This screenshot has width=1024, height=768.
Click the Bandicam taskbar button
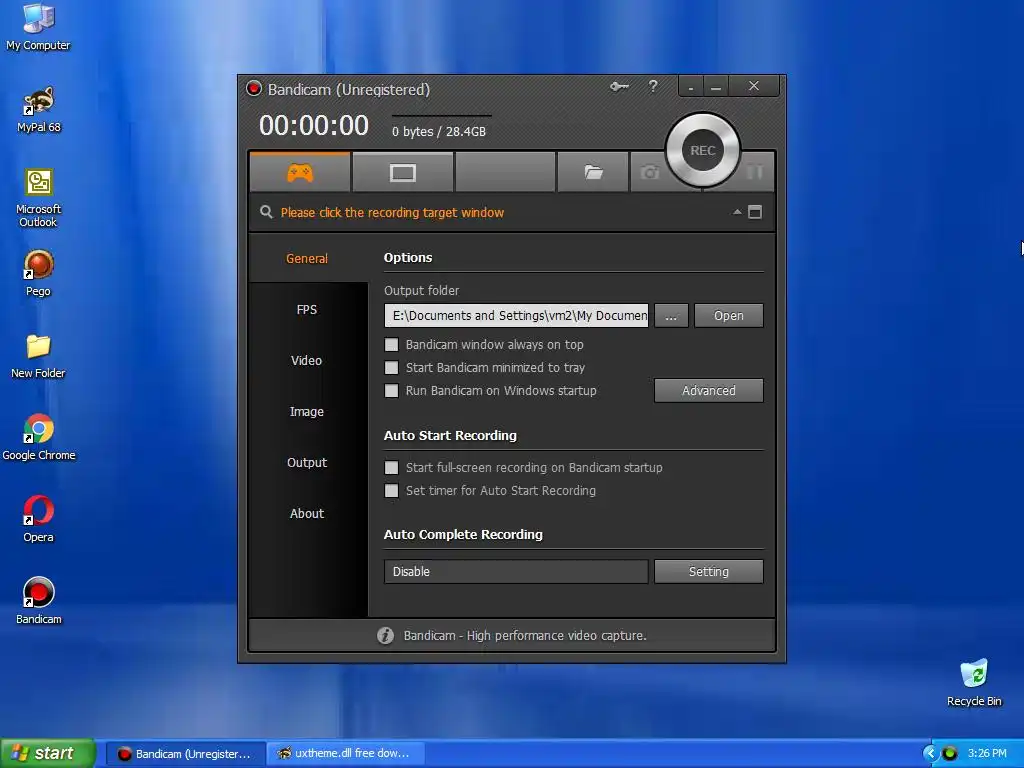(x=185, y=754)
